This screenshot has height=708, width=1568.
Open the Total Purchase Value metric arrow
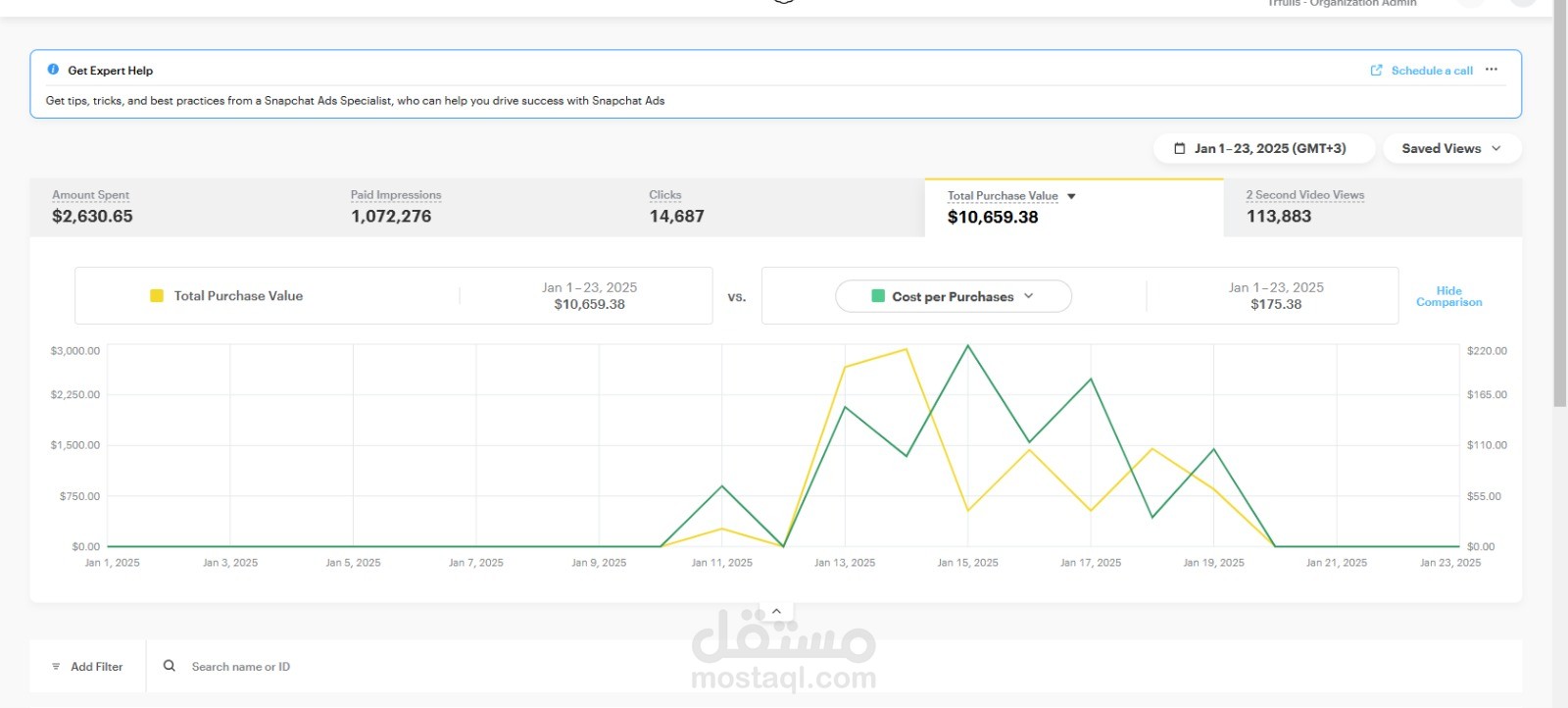(1071, 196)
